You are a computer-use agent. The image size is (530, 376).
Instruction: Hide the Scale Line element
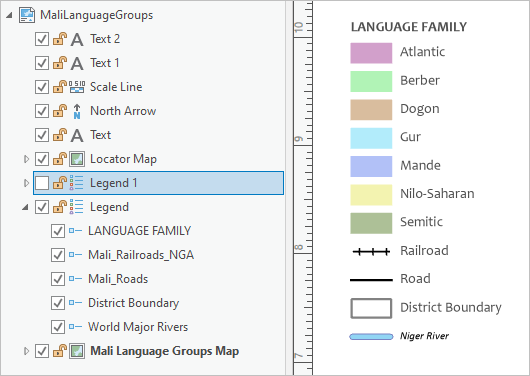click(x=42, y=87)
